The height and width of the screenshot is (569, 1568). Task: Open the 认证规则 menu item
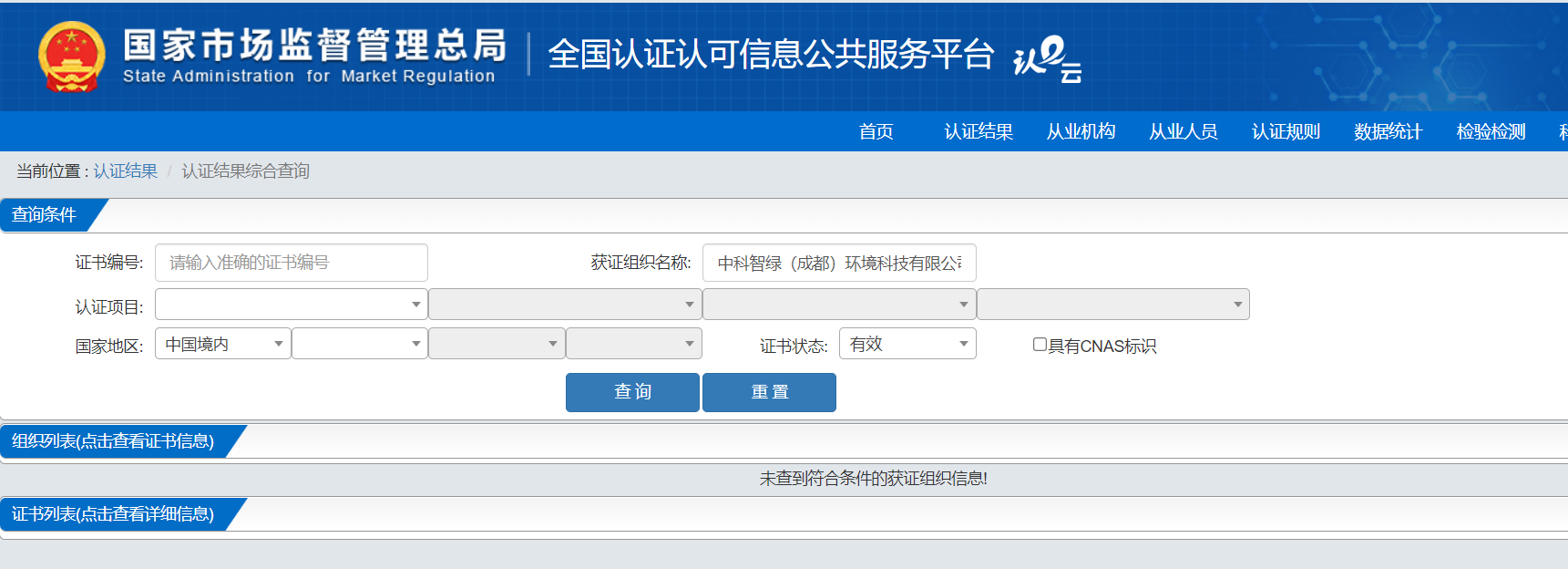coord(1286,131)
